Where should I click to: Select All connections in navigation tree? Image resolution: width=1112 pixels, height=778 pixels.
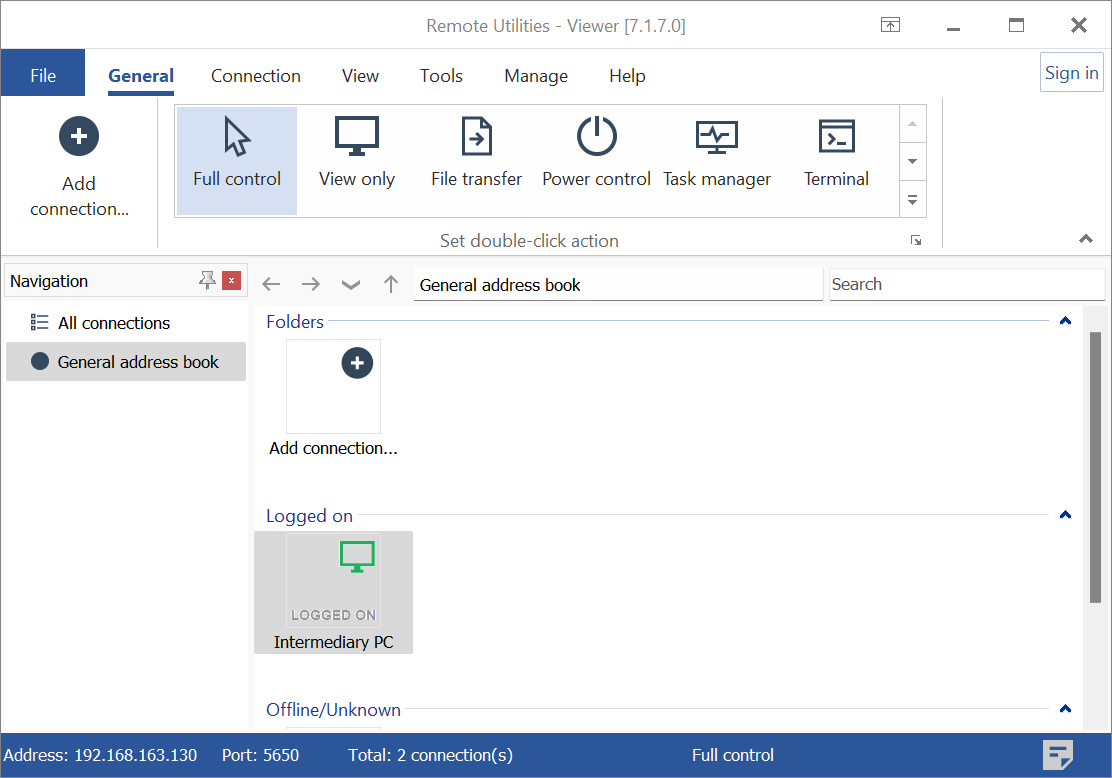tap(113, 323)
